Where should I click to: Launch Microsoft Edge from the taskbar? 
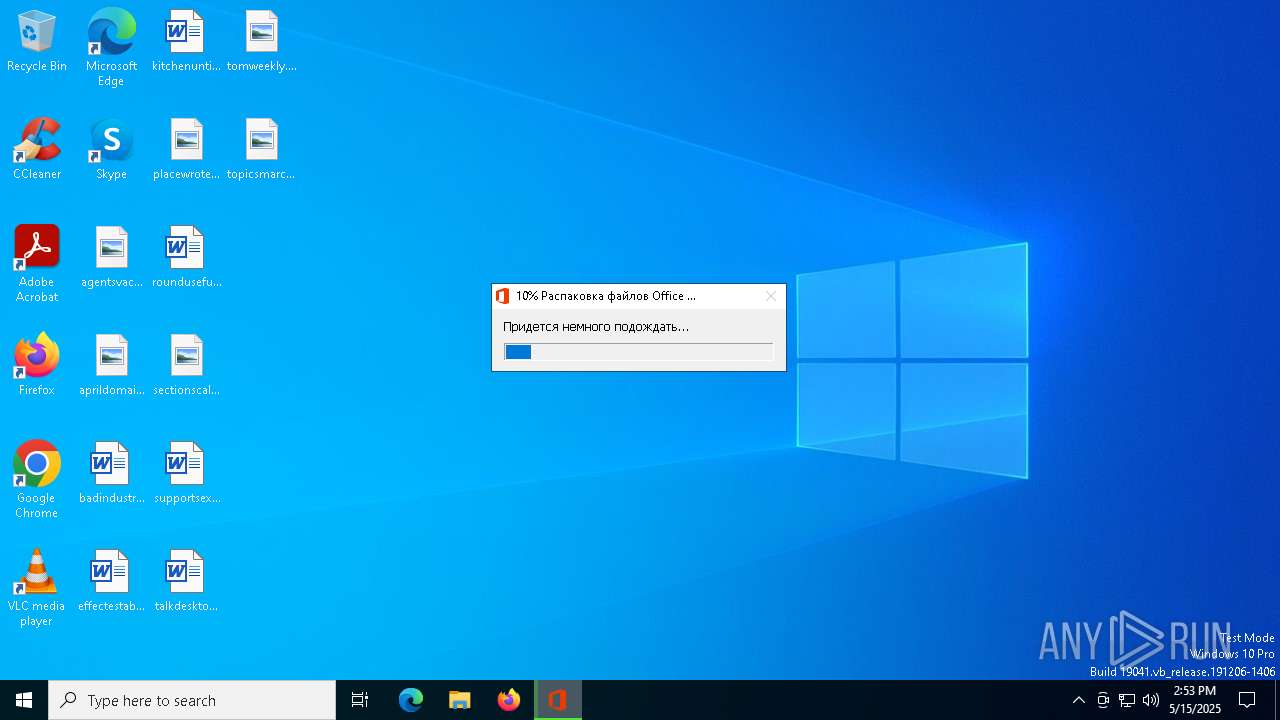[411, 700]
